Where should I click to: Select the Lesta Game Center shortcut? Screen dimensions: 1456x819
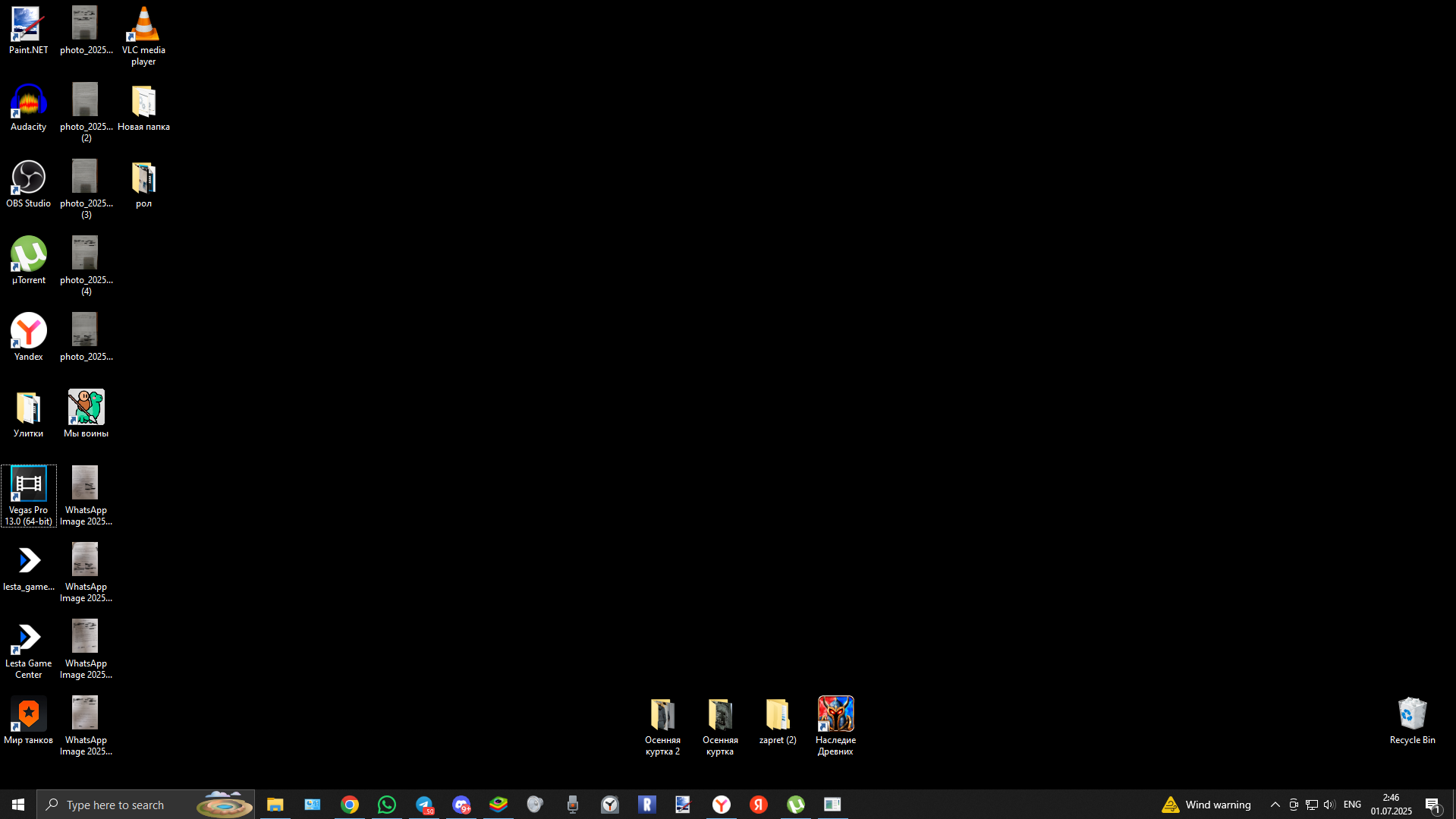click(x=28, y=650)
